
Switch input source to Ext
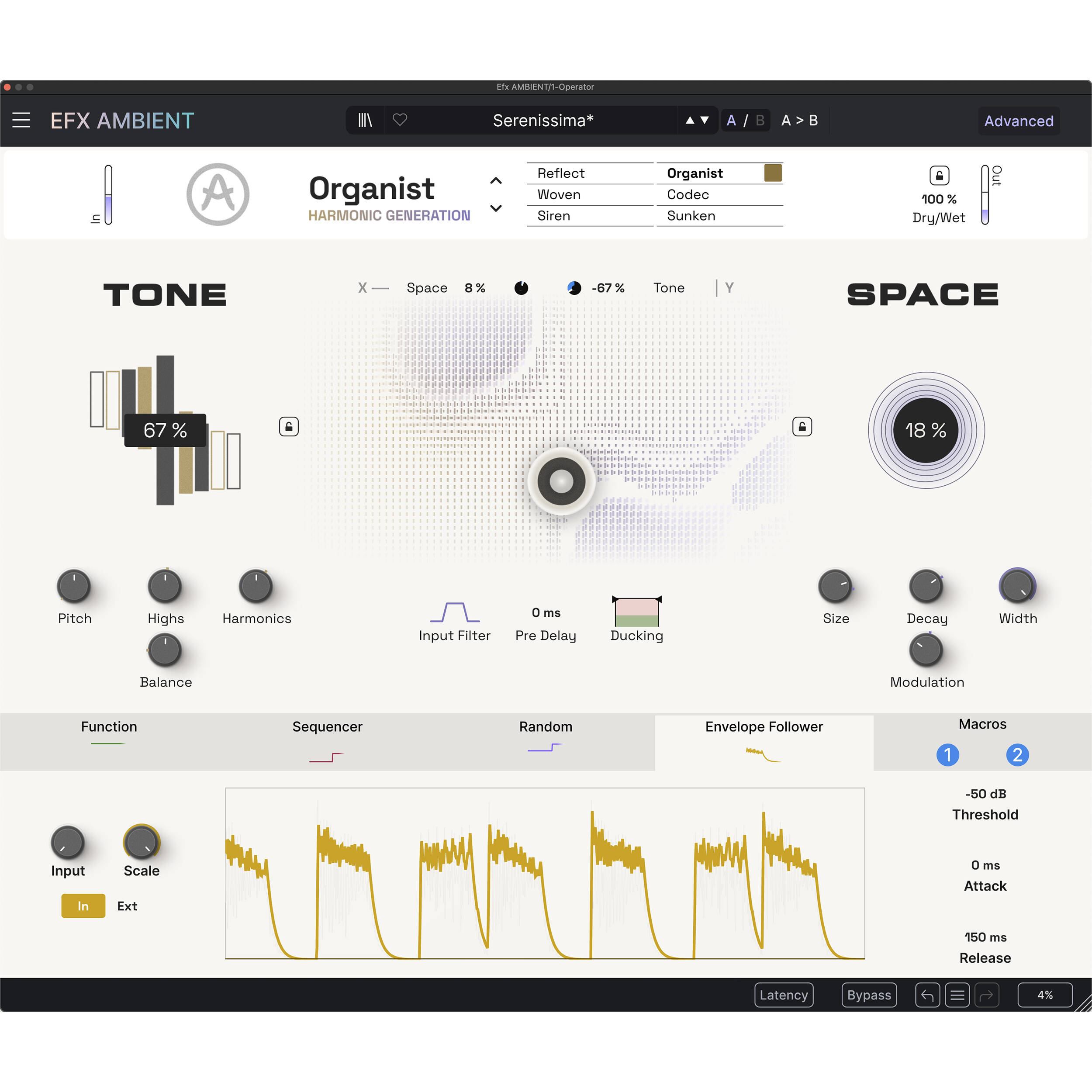(127, 905)
